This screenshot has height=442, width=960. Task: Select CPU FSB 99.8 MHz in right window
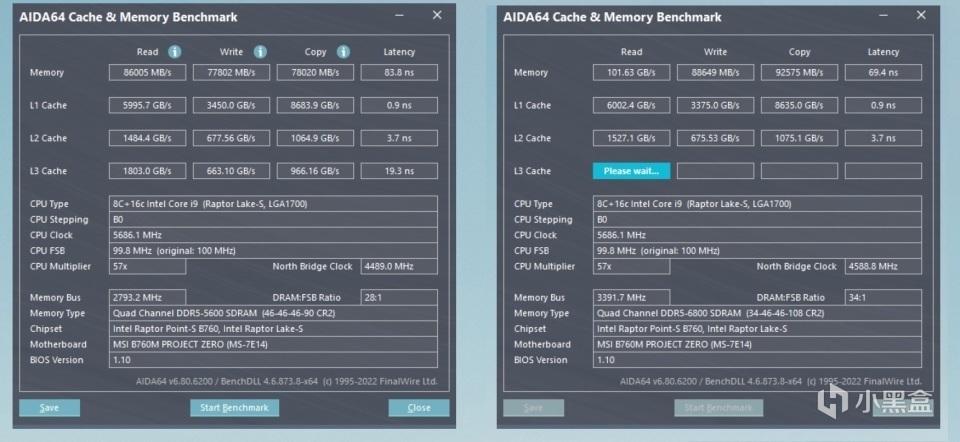pos(757,250)
